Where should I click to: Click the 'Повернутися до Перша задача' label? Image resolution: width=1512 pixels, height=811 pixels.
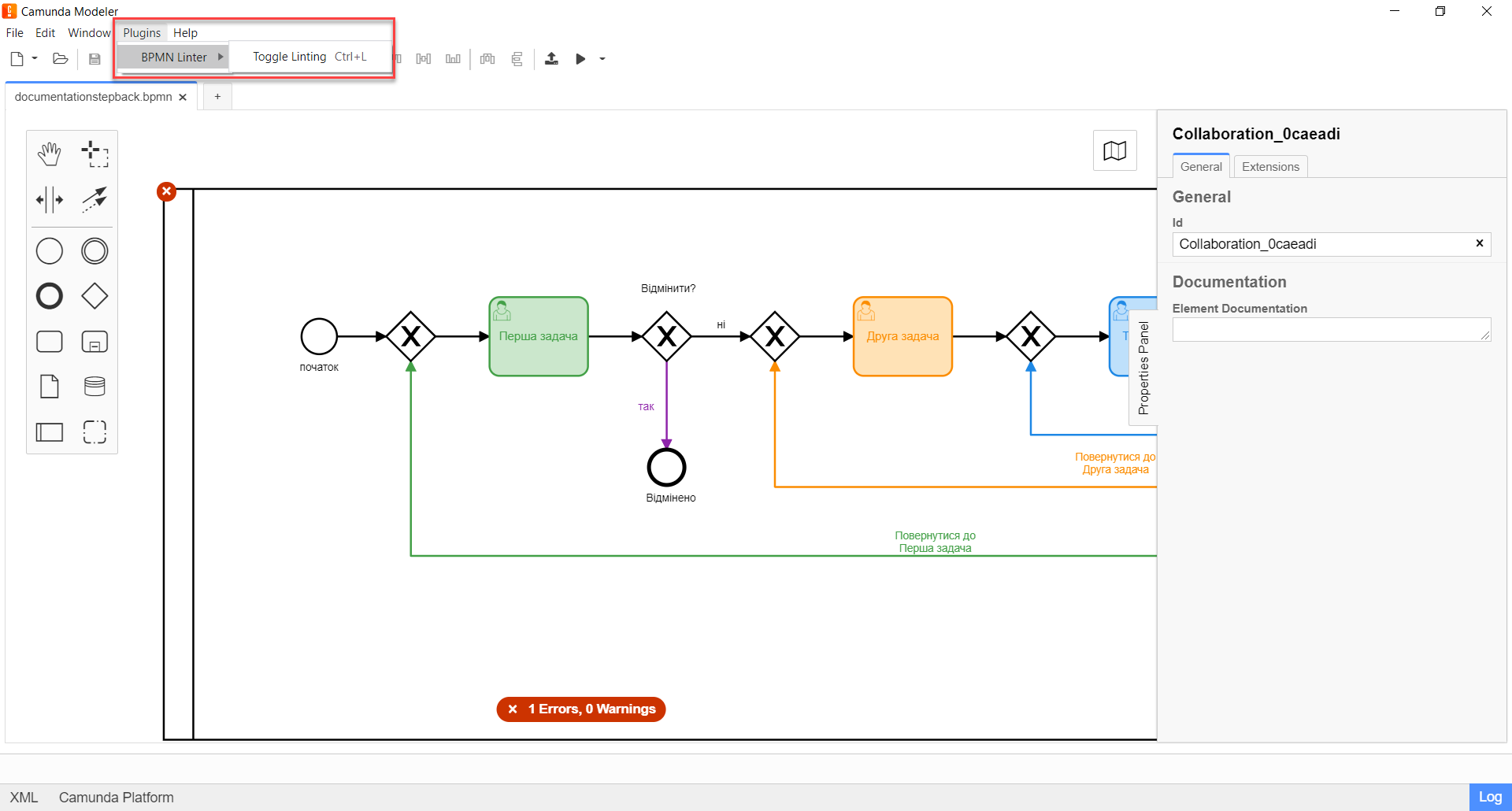point(935,542)
